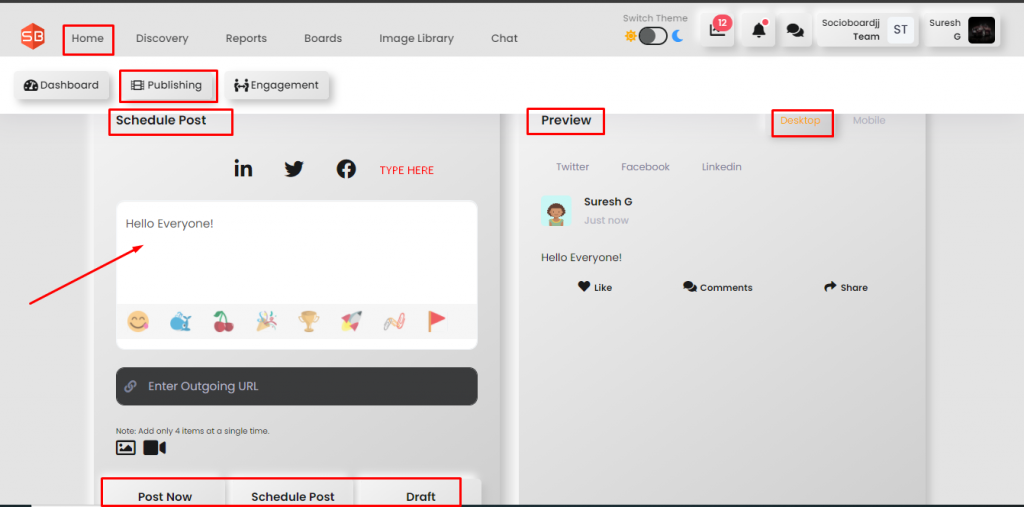Open the Suresh G profile picture menu

coord(982,30)
